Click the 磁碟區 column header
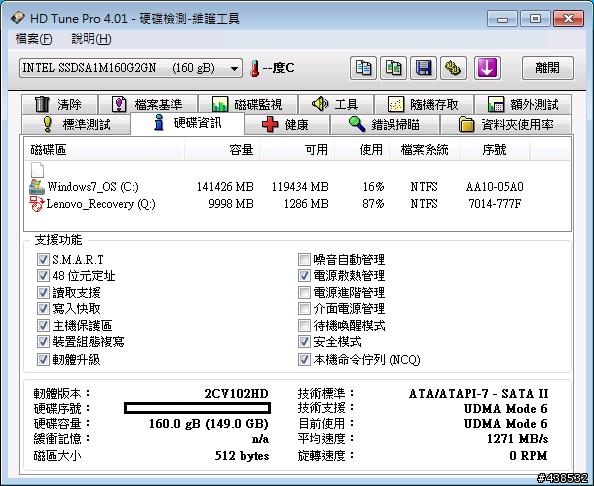The width and height of the screenshot is (594, 486). pyautogui.click(x=104, y=150)
